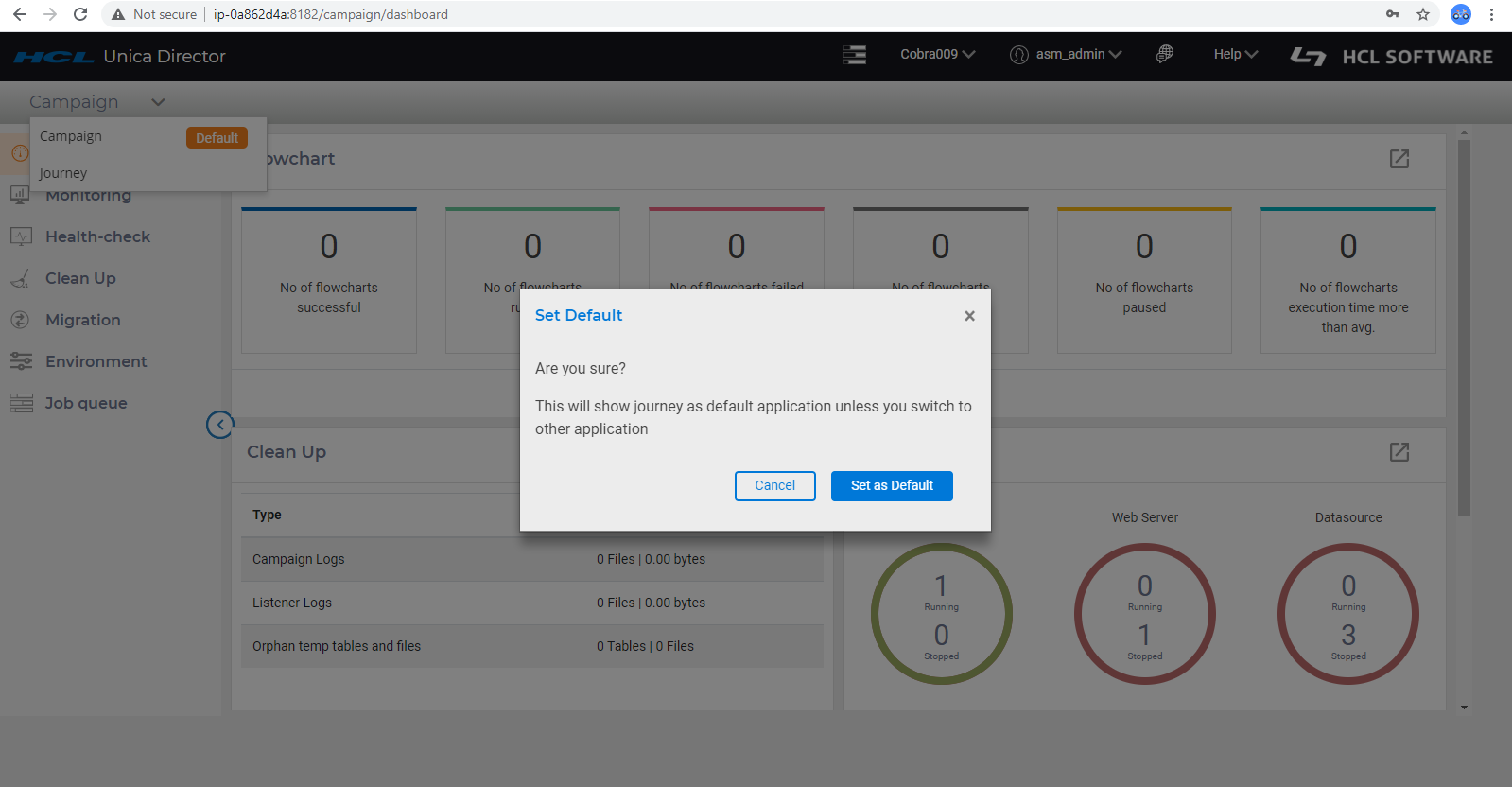The width and height of the screenshot is (1512, 787).
Task: Select Campaign in the application dropdown list
Action: [71, 136]
